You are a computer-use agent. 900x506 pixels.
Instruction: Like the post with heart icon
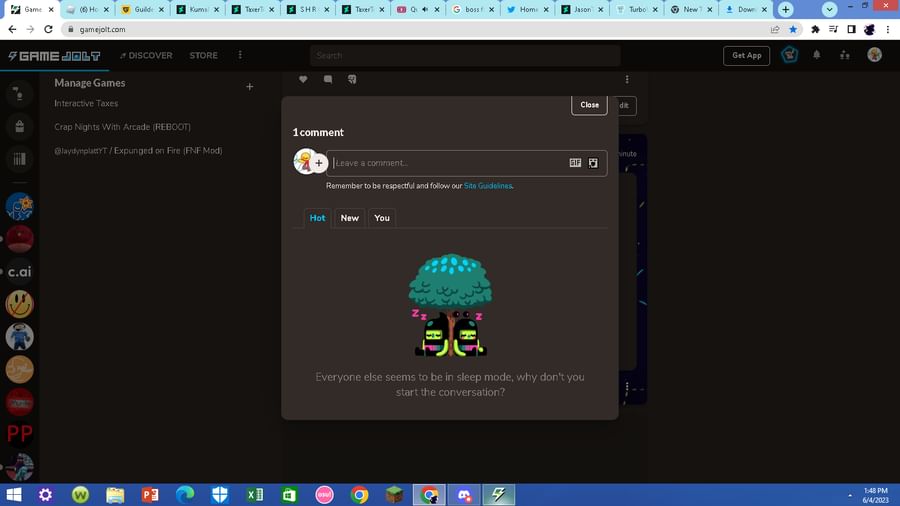click(303, 79)
